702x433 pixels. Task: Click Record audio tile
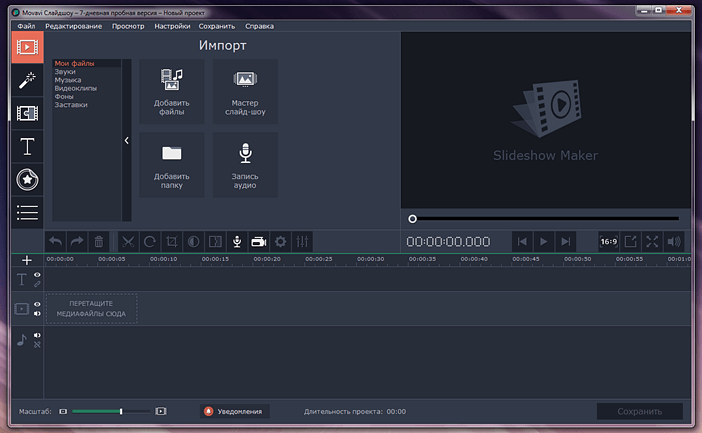point(245,165)
